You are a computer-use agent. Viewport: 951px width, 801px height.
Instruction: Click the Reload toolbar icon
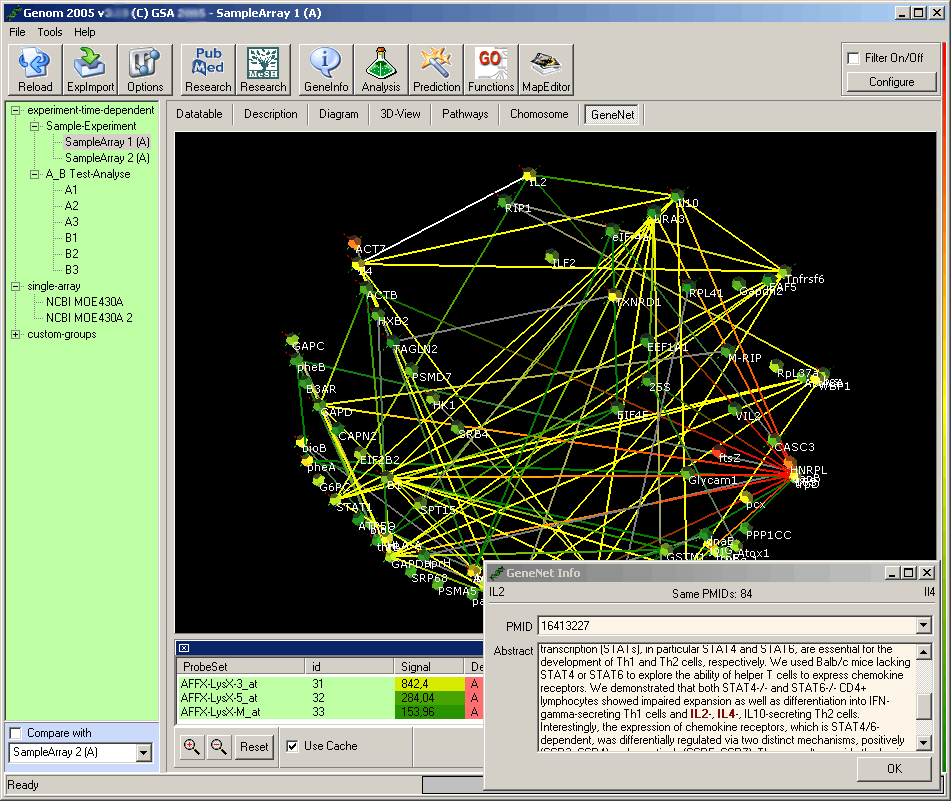coord(35,70)
